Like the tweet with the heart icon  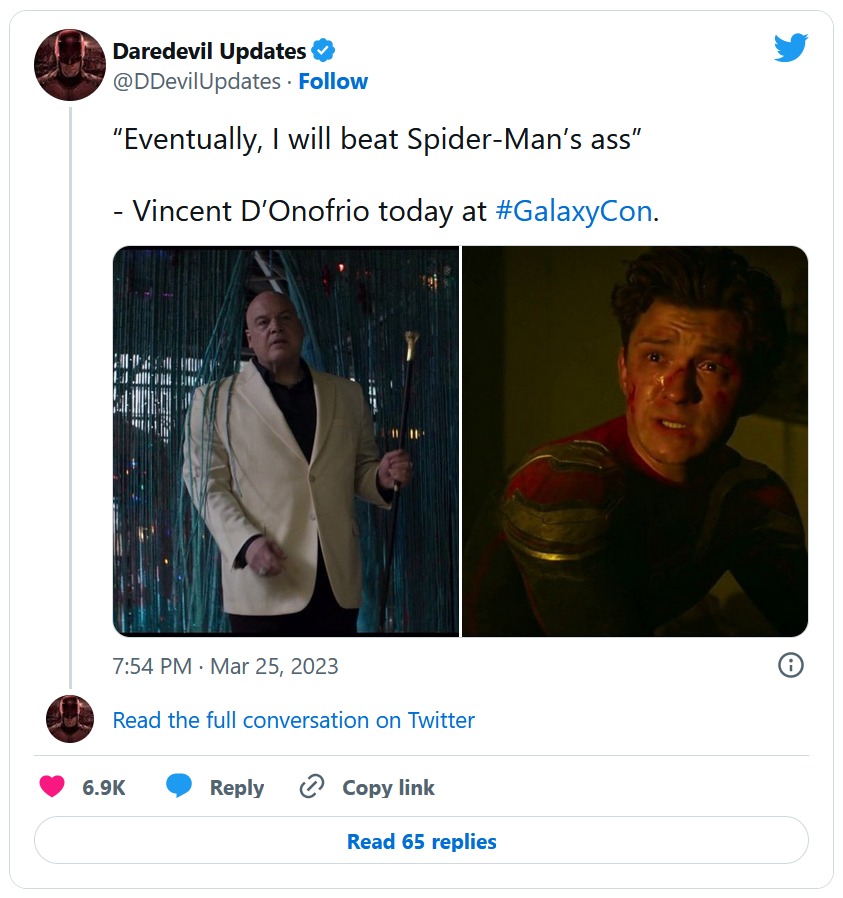click(52, 787)
